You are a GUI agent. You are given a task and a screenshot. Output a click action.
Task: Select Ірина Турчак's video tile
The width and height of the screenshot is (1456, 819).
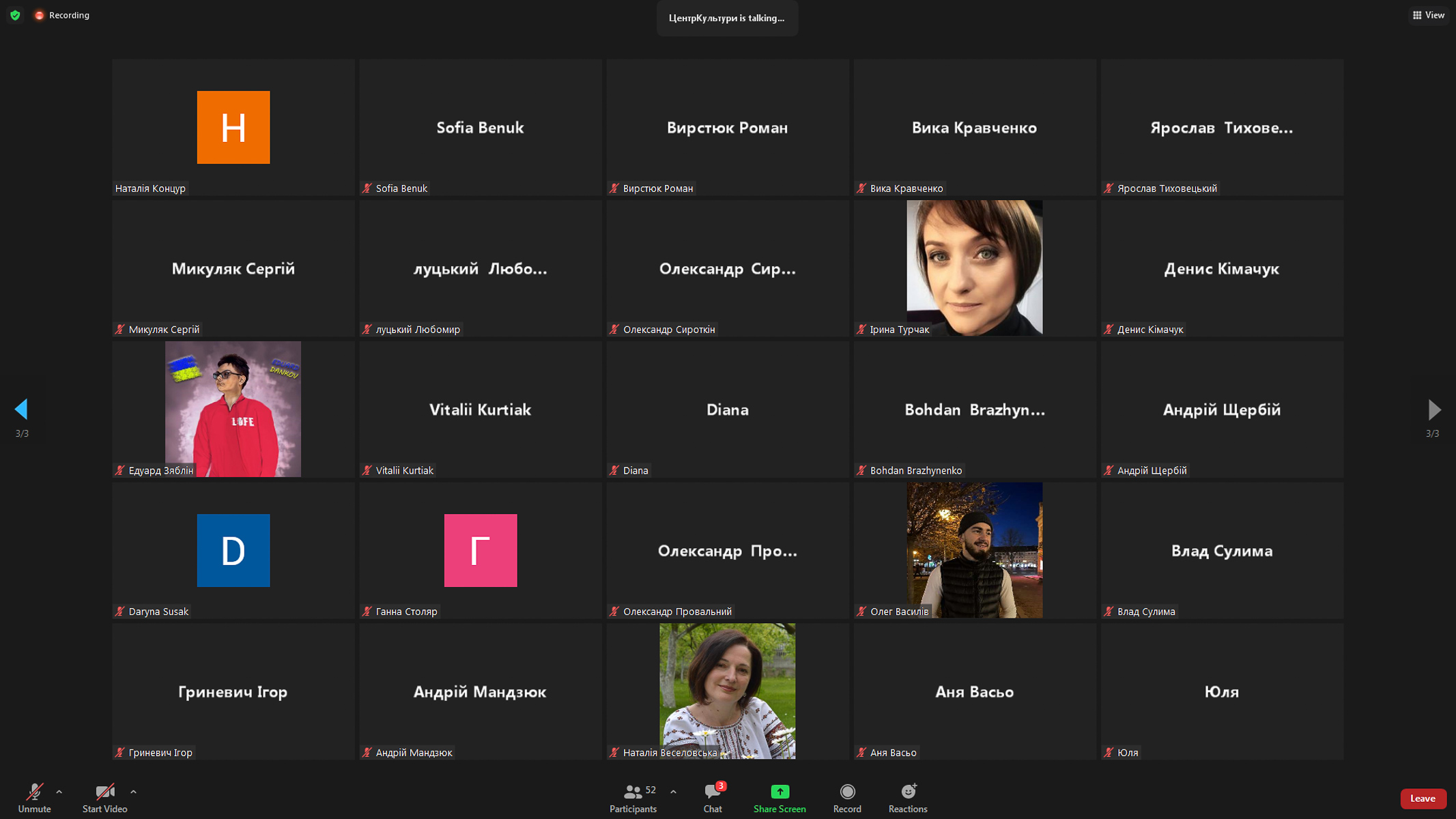pos(974,268)
